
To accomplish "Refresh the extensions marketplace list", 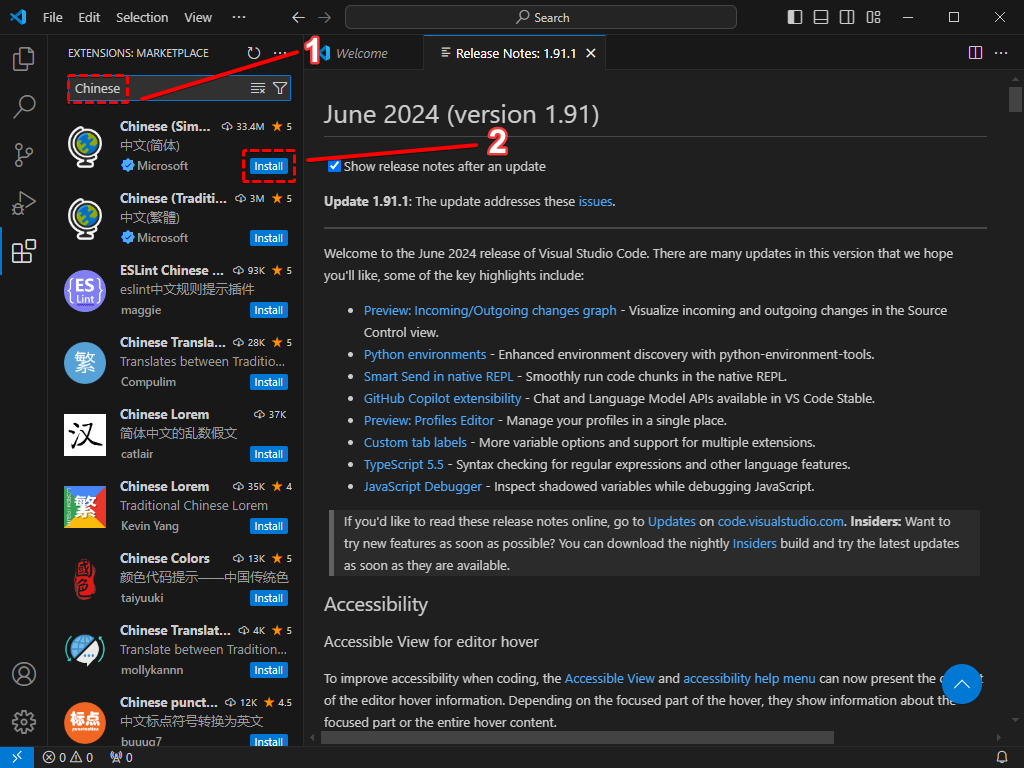I will (x=254, y=53).
